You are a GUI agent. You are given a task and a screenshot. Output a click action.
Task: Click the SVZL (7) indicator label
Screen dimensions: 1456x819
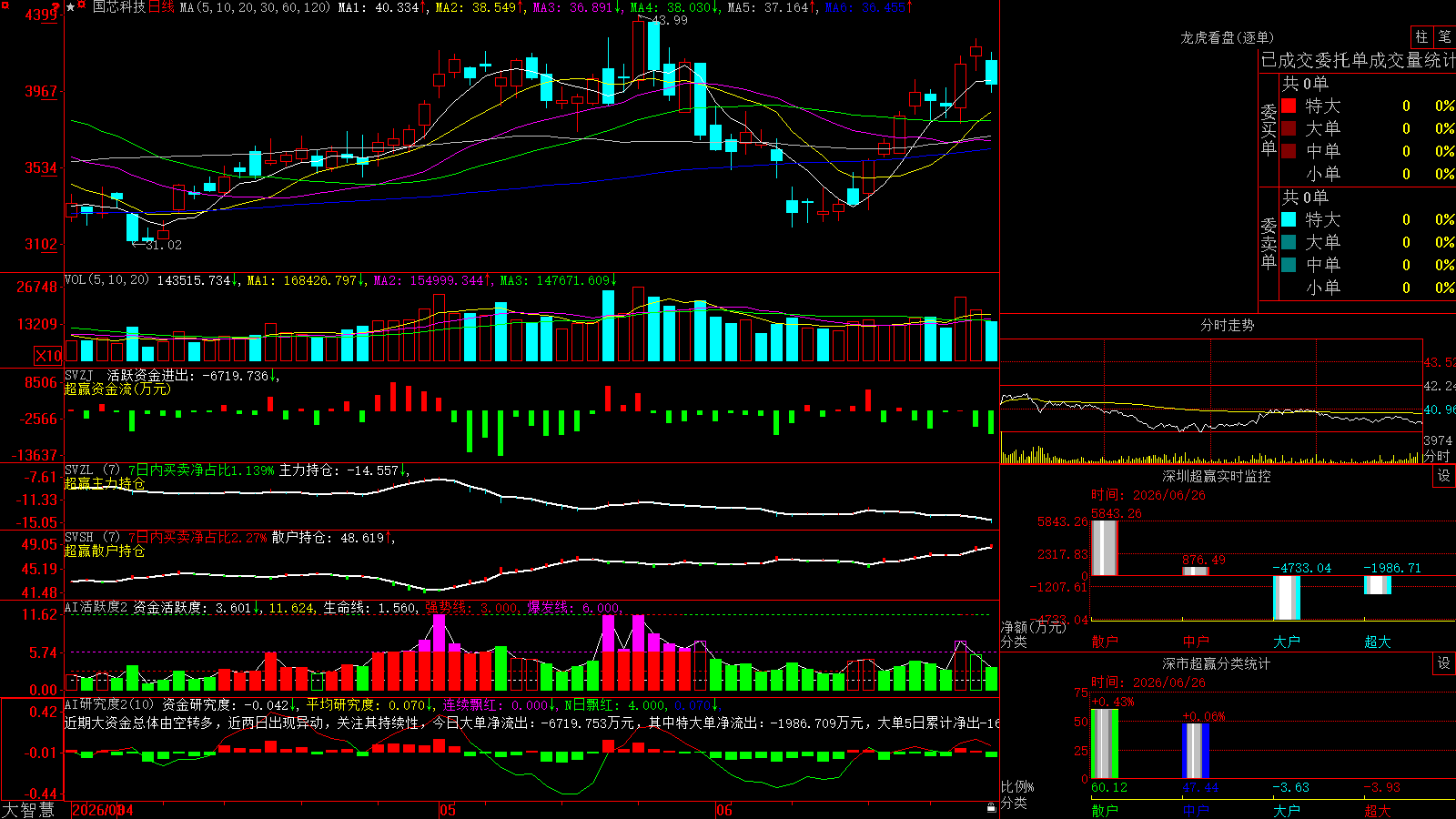click(x=93, y=470)
